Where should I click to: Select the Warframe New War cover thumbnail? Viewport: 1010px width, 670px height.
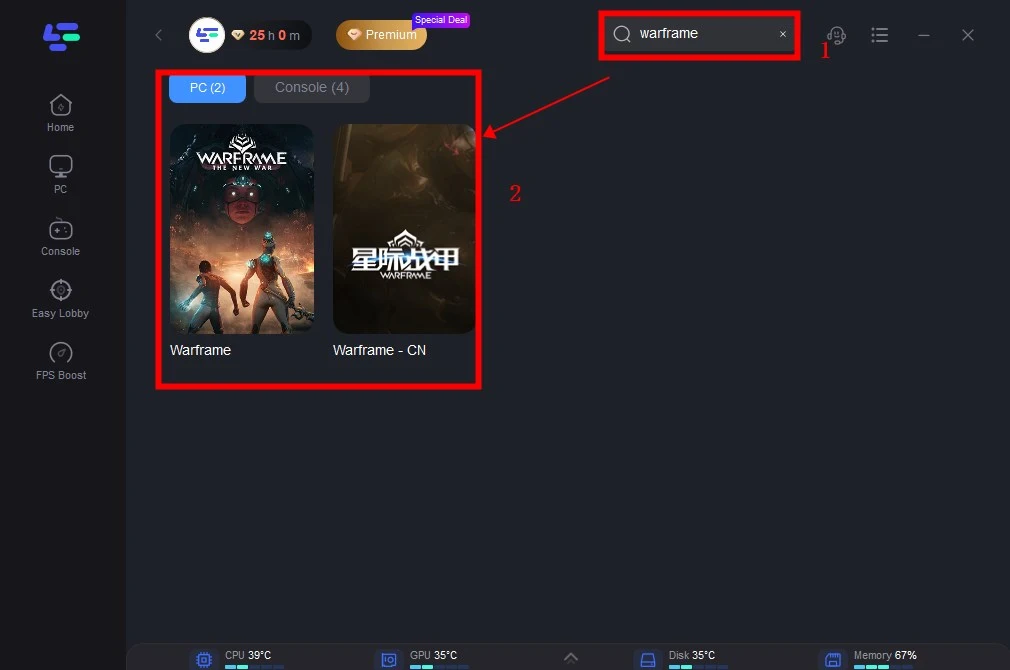point(242,229)
